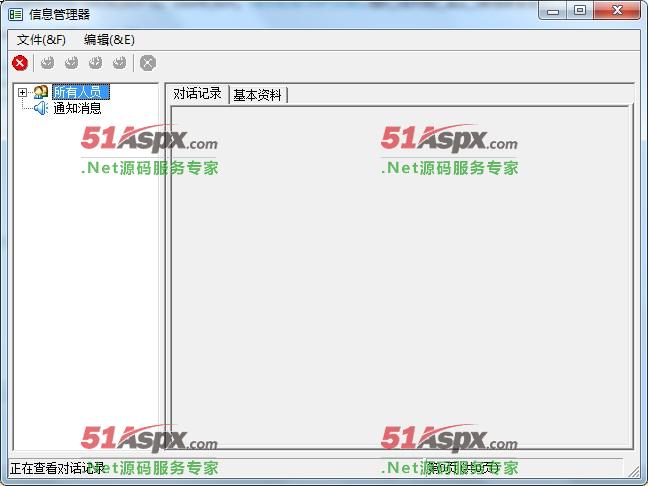Image resolution: width=648 pixels, height=486 pixels.
Task: Open the 文件(&F) menu
Action: (41, 40)
